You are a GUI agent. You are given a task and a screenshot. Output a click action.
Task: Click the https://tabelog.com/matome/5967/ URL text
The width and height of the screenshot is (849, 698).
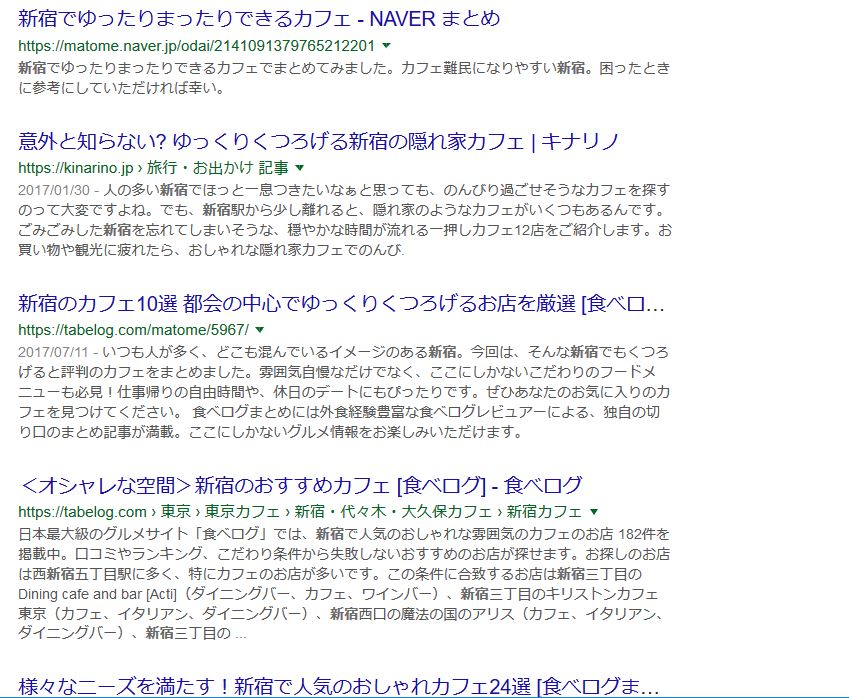point(134,330)
